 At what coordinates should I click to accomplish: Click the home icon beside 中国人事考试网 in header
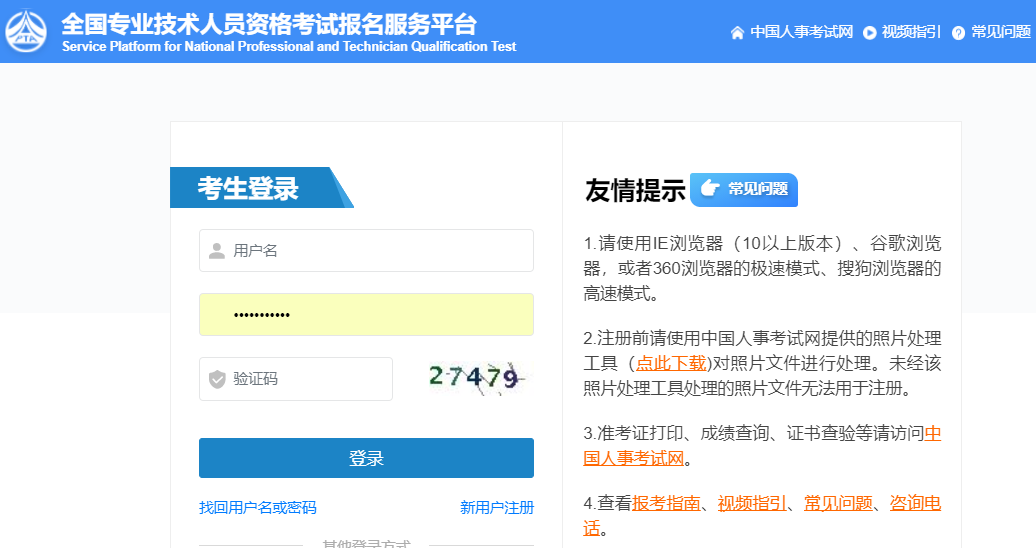737,32
